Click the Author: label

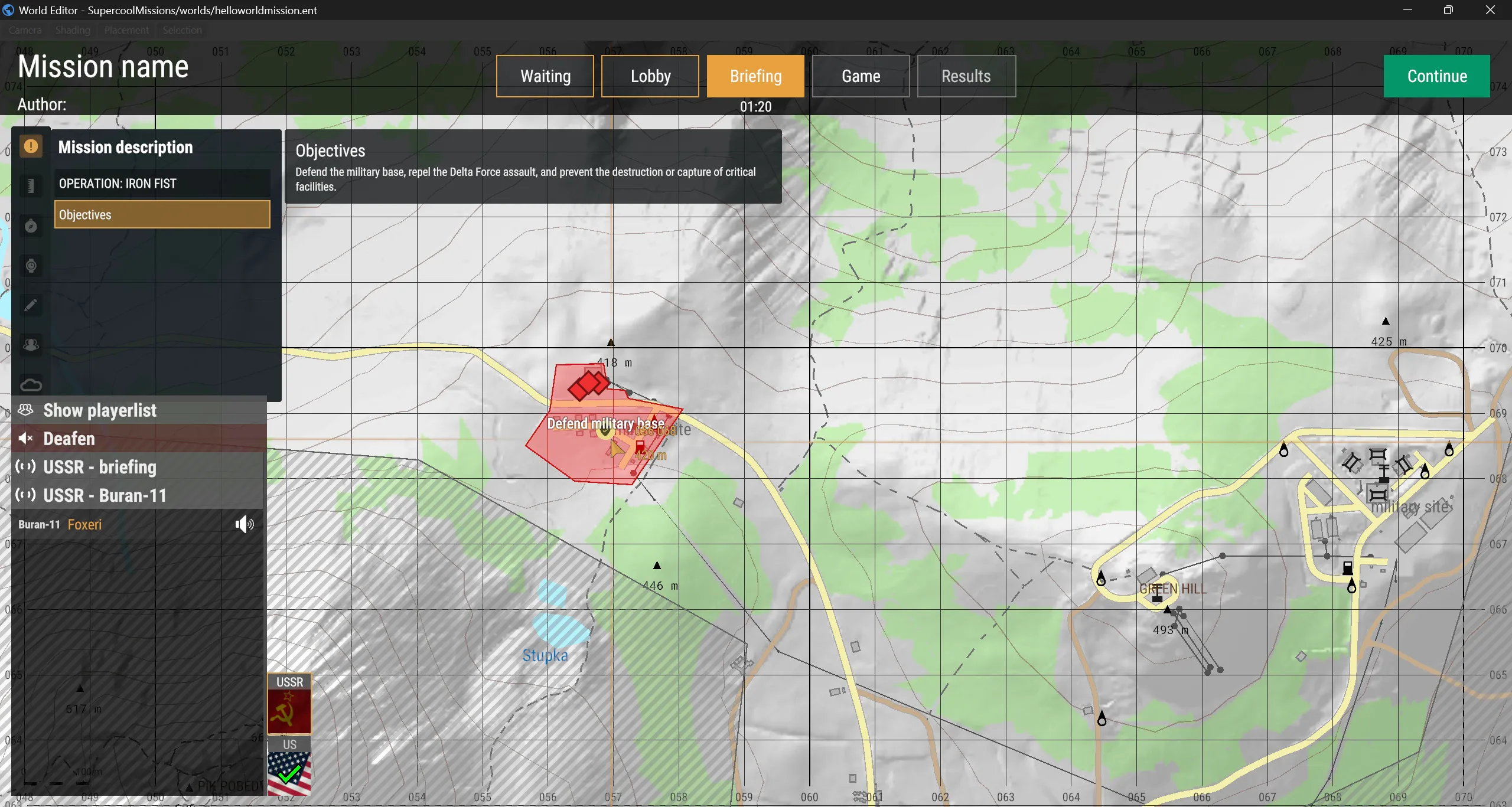(x=41, y=104)
